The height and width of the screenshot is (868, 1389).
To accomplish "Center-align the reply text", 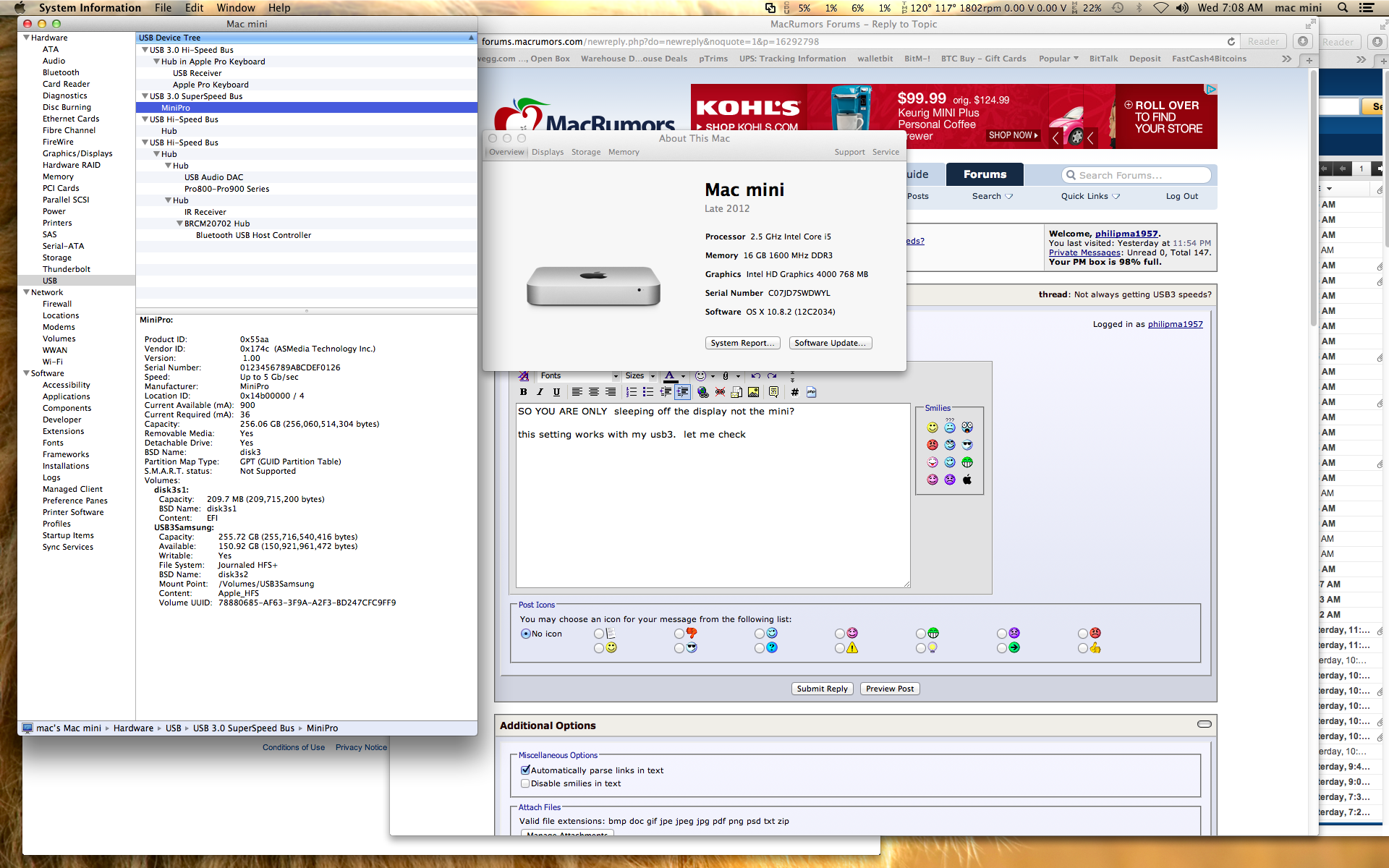I will coord(594,392).
